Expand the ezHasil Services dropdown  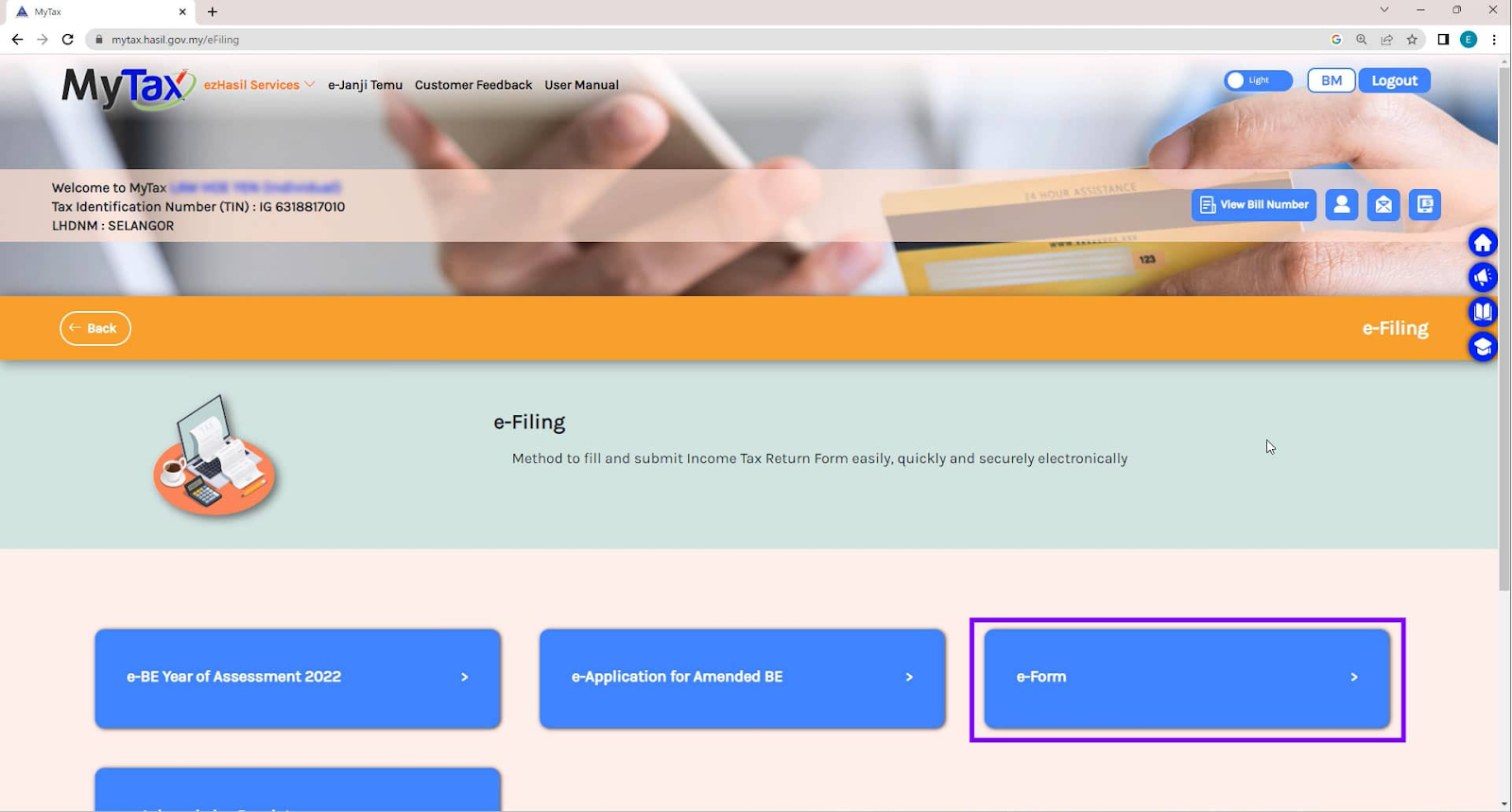[260, 85]
